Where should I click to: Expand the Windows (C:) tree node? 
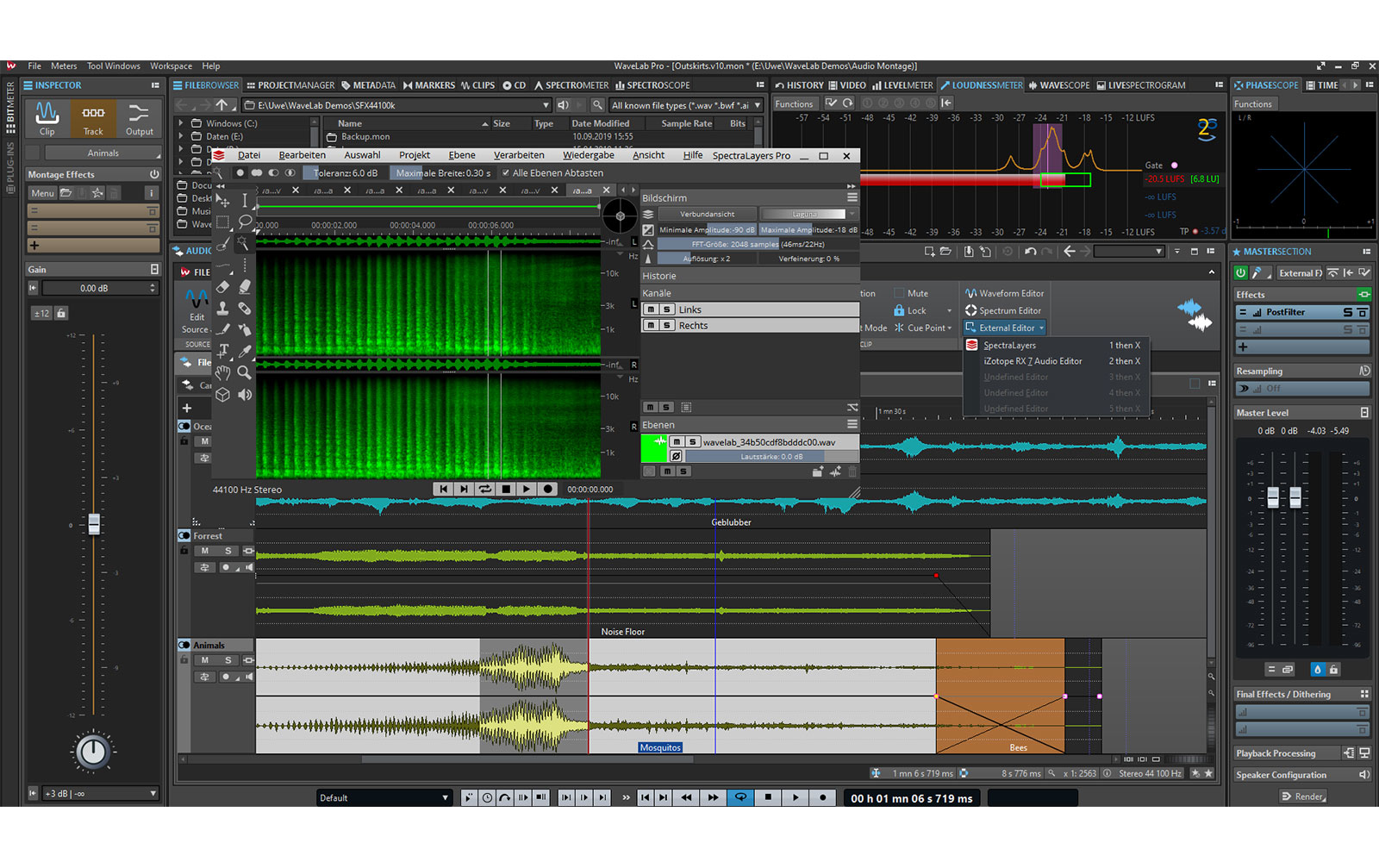pyautogui.click(x=181, y=123)
